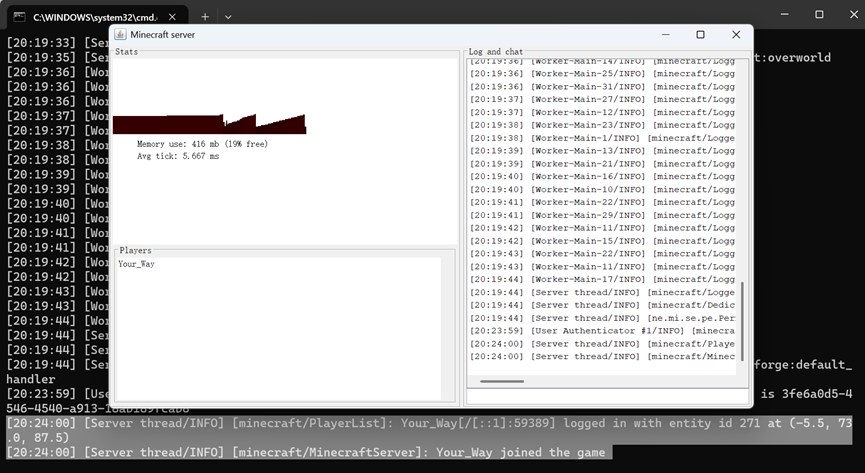Close the terminal window
The height and width of the screenshot is (473, 865).
(x=853, y=14)
